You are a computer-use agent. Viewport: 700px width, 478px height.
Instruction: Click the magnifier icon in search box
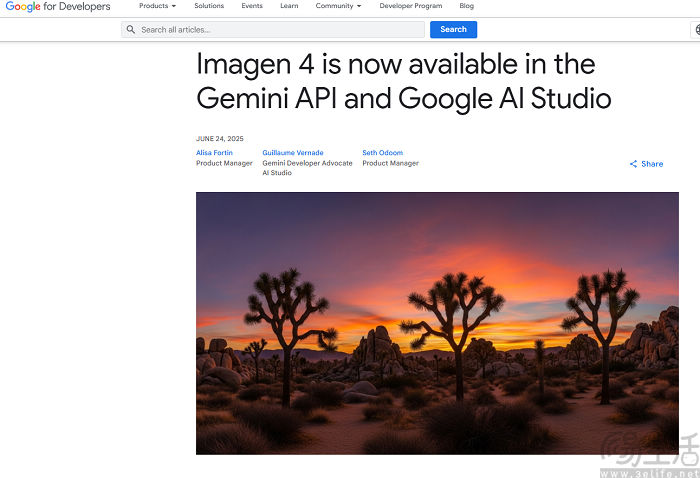pos(130,29)
